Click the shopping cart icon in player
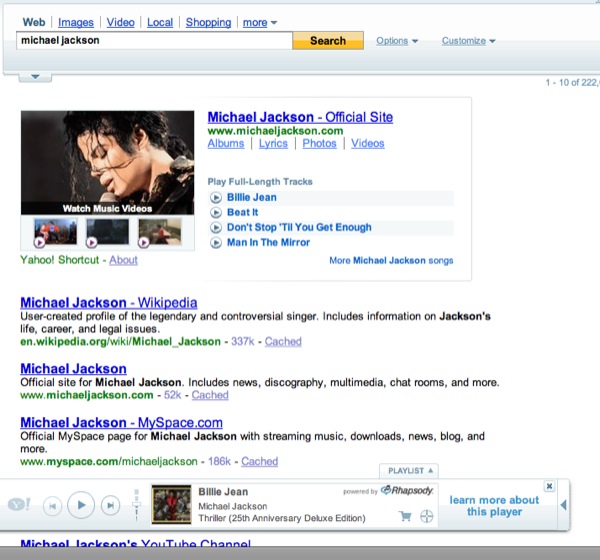 pyautogui.click(x=405, y=516)
